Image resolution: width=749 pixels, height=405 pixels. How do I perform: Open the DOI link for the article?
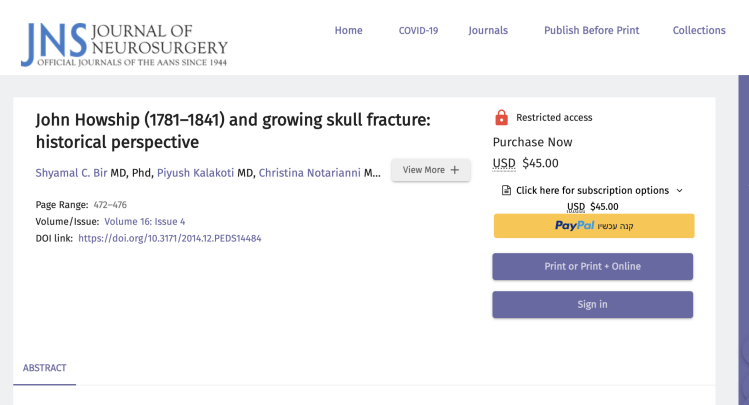[x=169, y=238]
